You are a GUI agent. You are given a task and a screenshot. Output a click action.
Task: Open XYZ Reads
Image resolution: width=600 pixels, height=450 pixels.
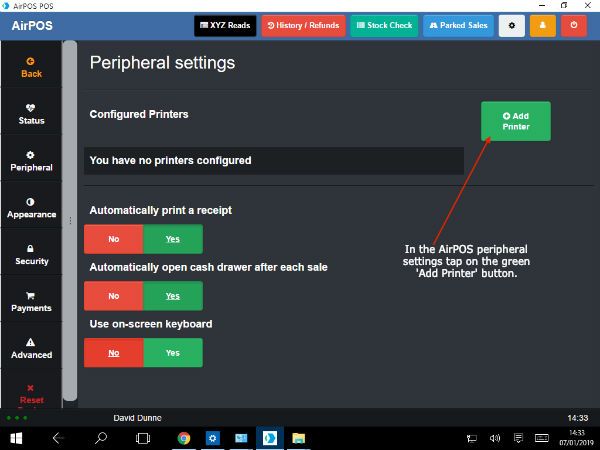(225, 26)
